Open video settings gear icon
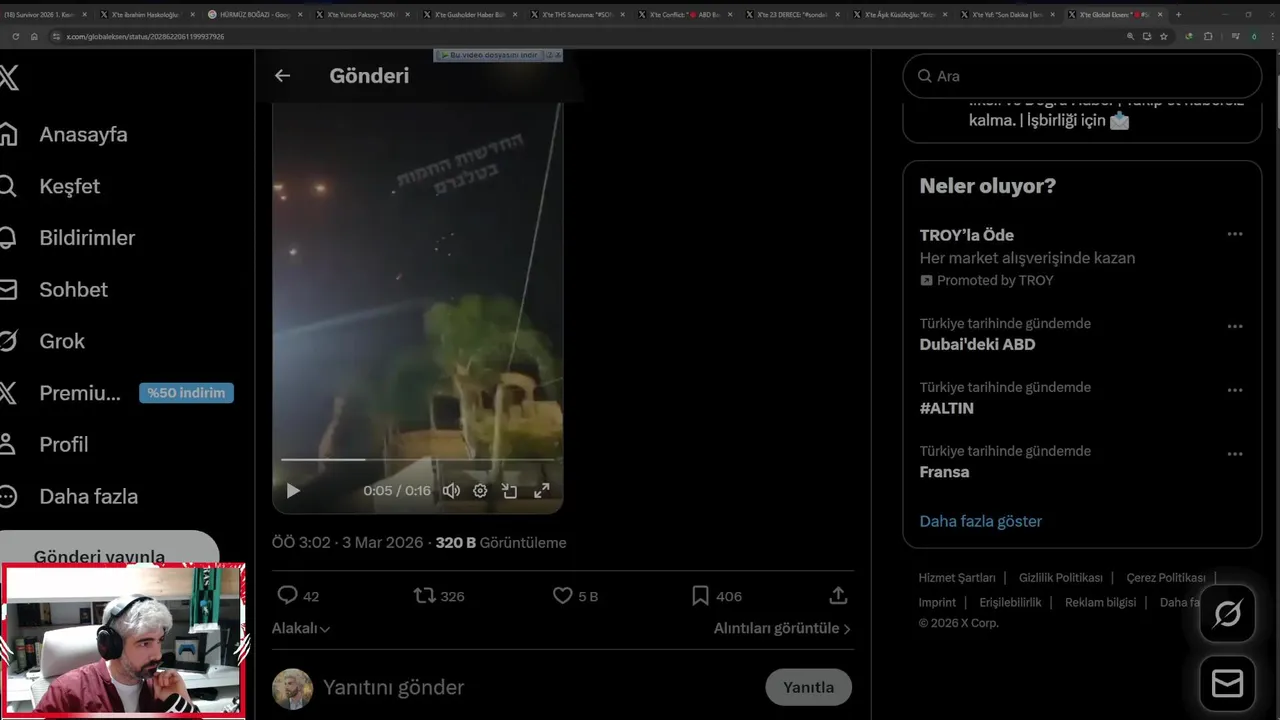This screenshot has height=720, width=1280. 480,491
